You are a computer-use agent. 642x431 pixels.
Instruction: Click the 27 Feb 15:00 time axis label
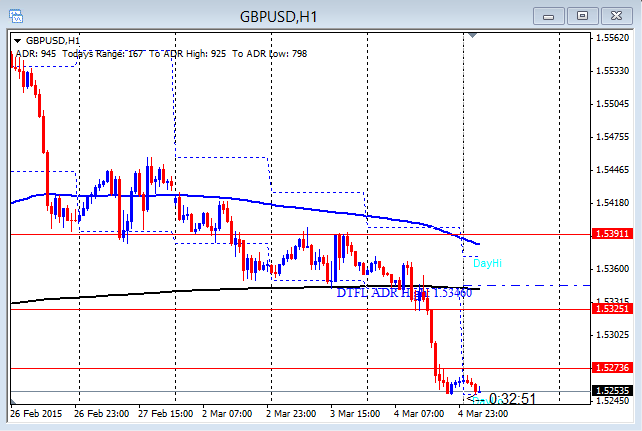165,414
